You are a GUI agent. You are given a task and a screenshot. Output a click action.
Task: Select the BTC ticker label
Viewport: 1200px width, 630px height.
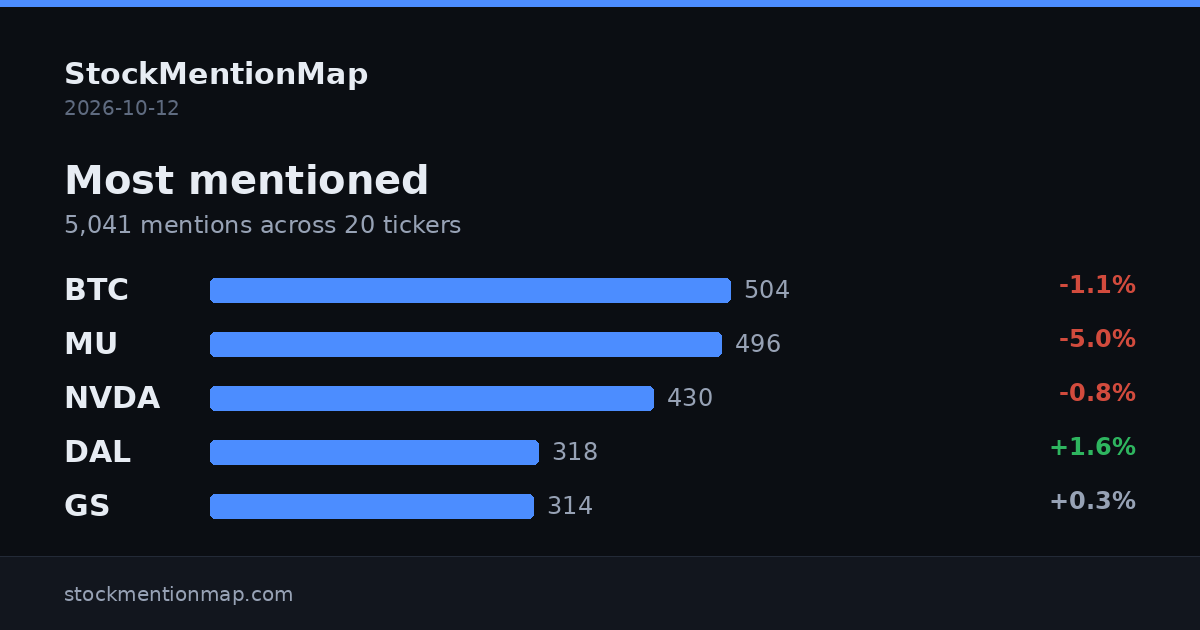[x=96, y=290]
